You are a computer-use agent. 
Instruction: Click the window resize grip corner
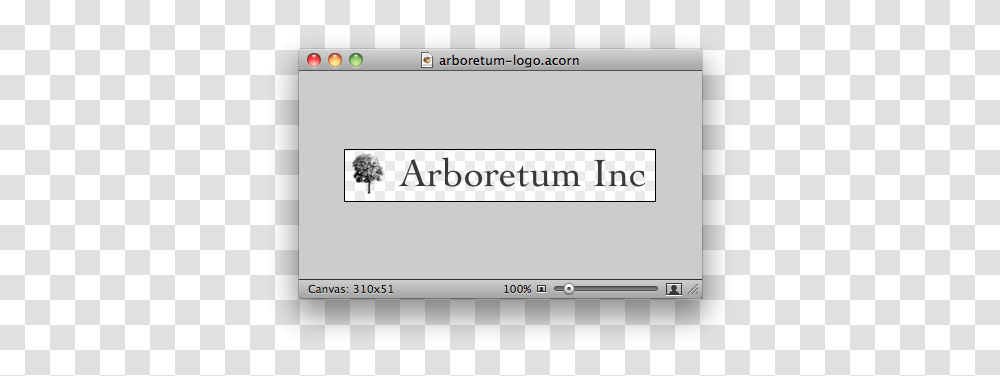[x=693, y=289]
